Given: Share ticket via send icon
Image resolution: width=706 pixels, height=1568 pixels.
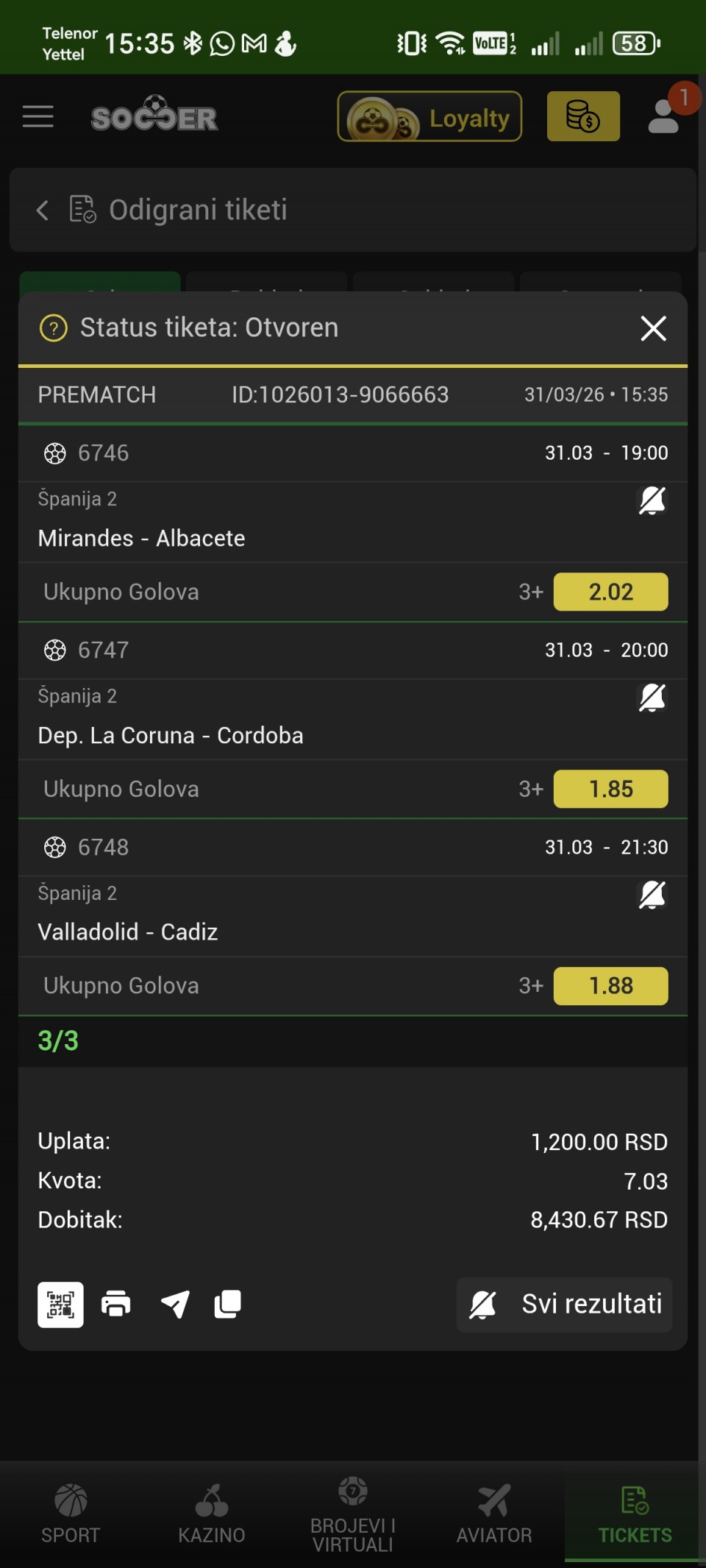Looking at the screenshot, I should 175,1305.
